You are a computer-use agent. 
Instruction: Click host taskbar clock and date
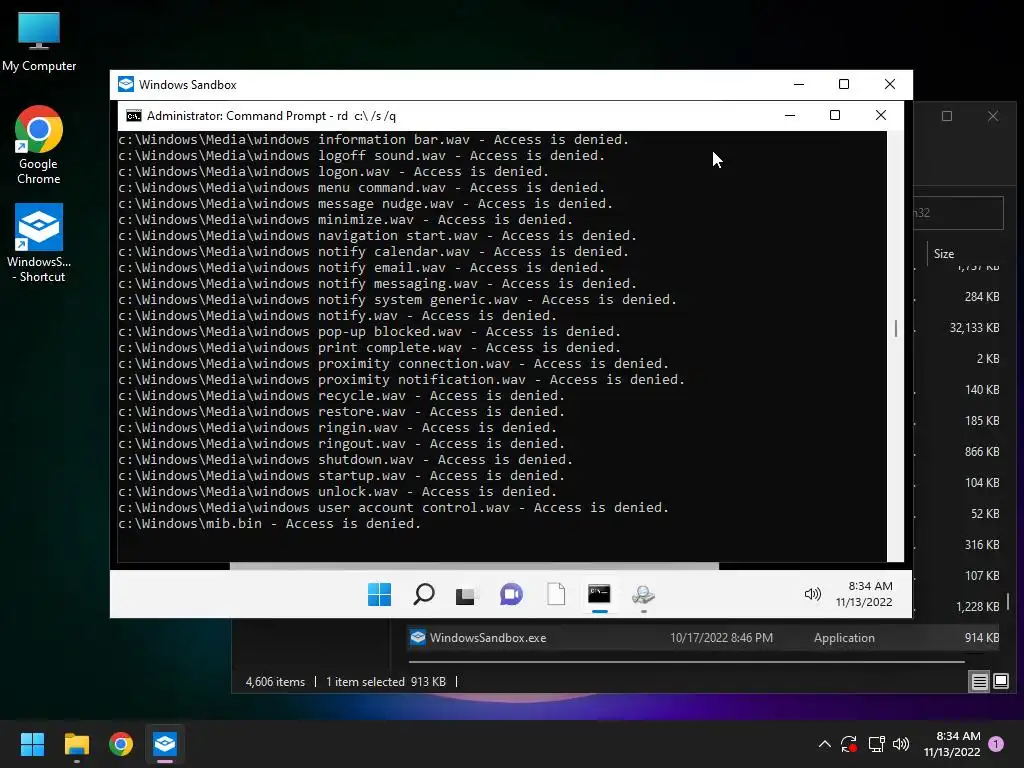(x=952, y=744)
